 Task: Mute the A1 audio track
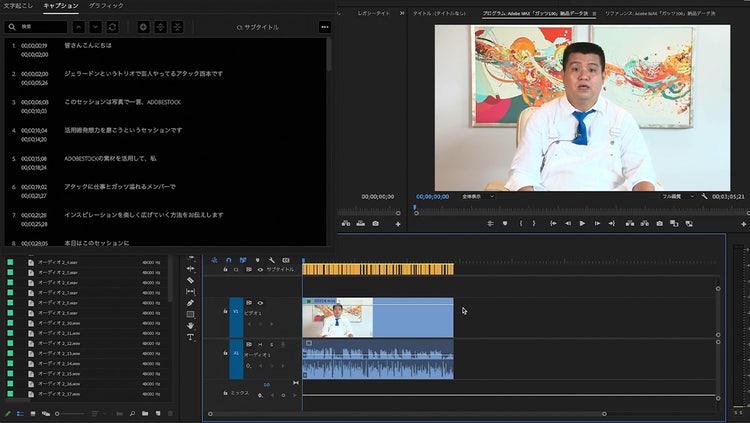pos(260,345)
